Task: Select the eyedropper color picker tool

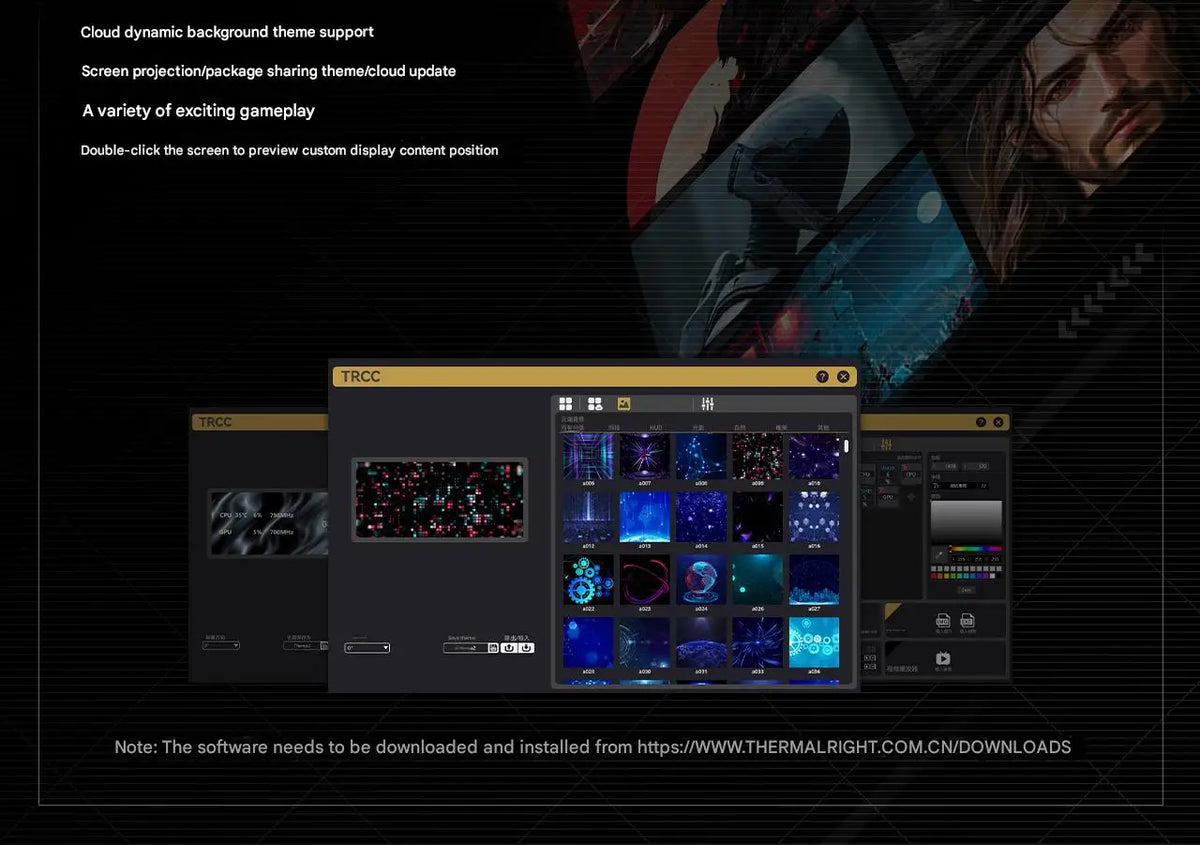Action: [939, 553]
